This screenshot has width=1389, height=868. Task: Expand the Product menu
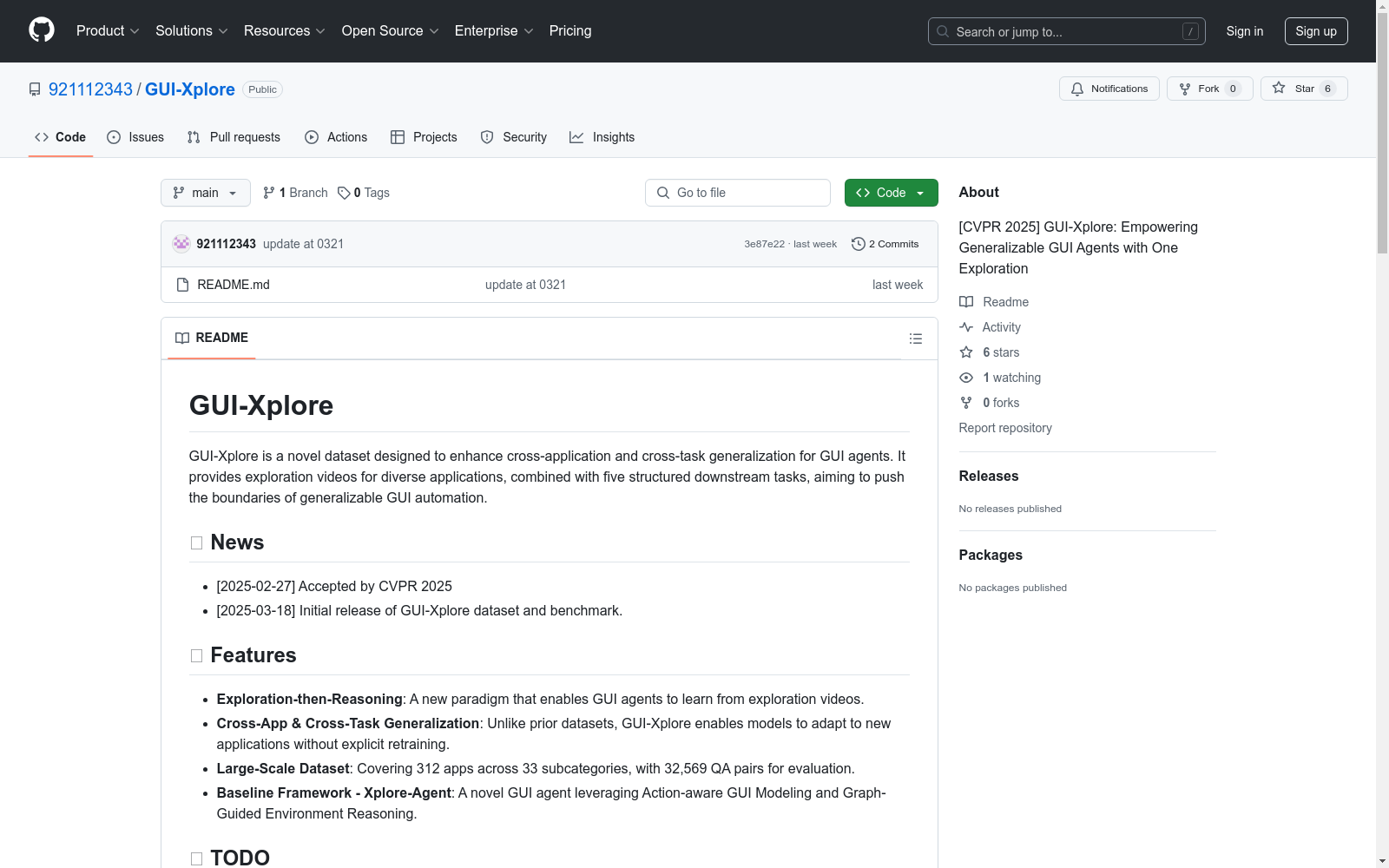pyautogui.click(x=108, y=30)
